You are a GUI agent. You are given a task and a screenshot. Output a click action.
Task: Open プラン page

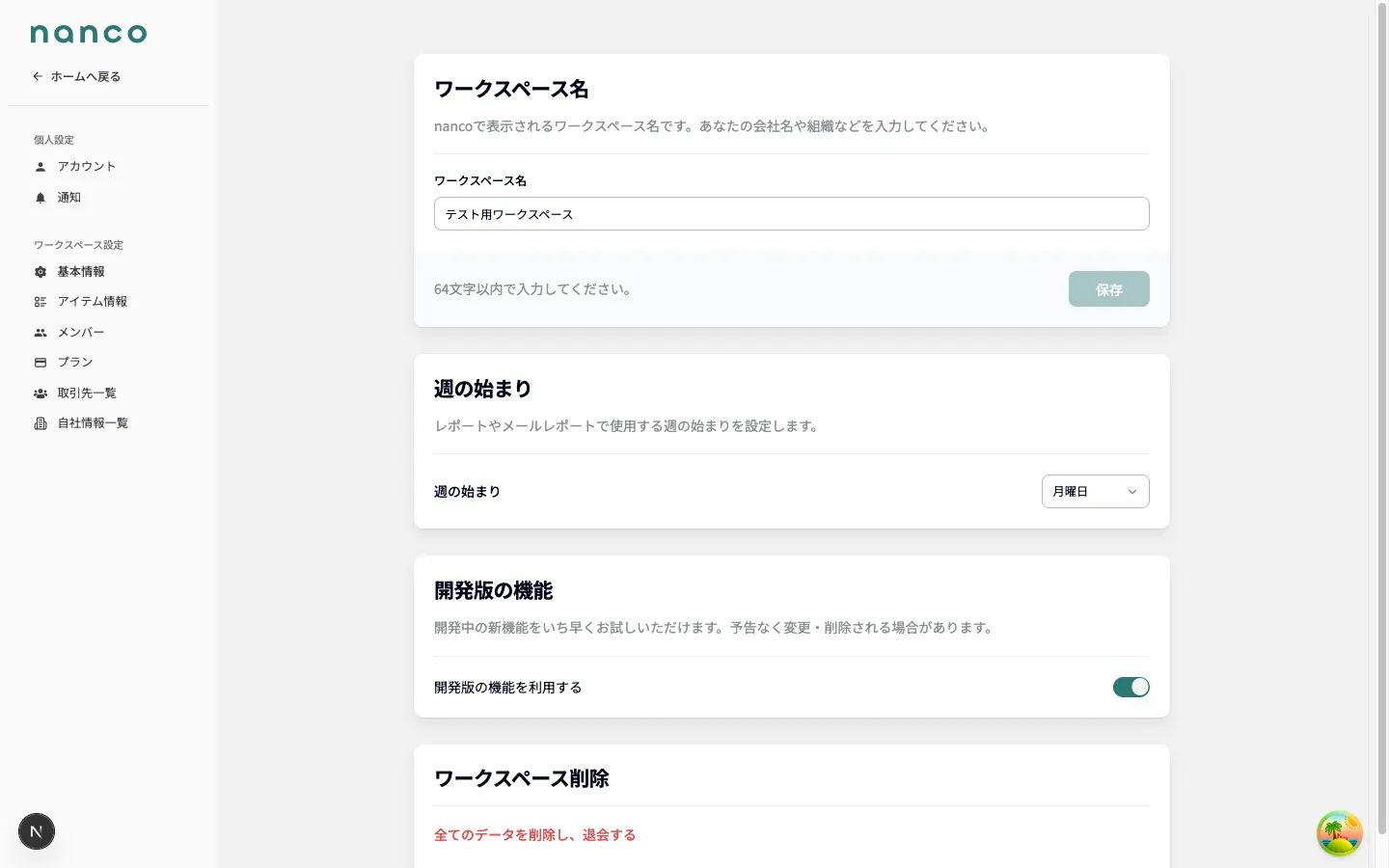pyautogui.click(x=74, y=363)
